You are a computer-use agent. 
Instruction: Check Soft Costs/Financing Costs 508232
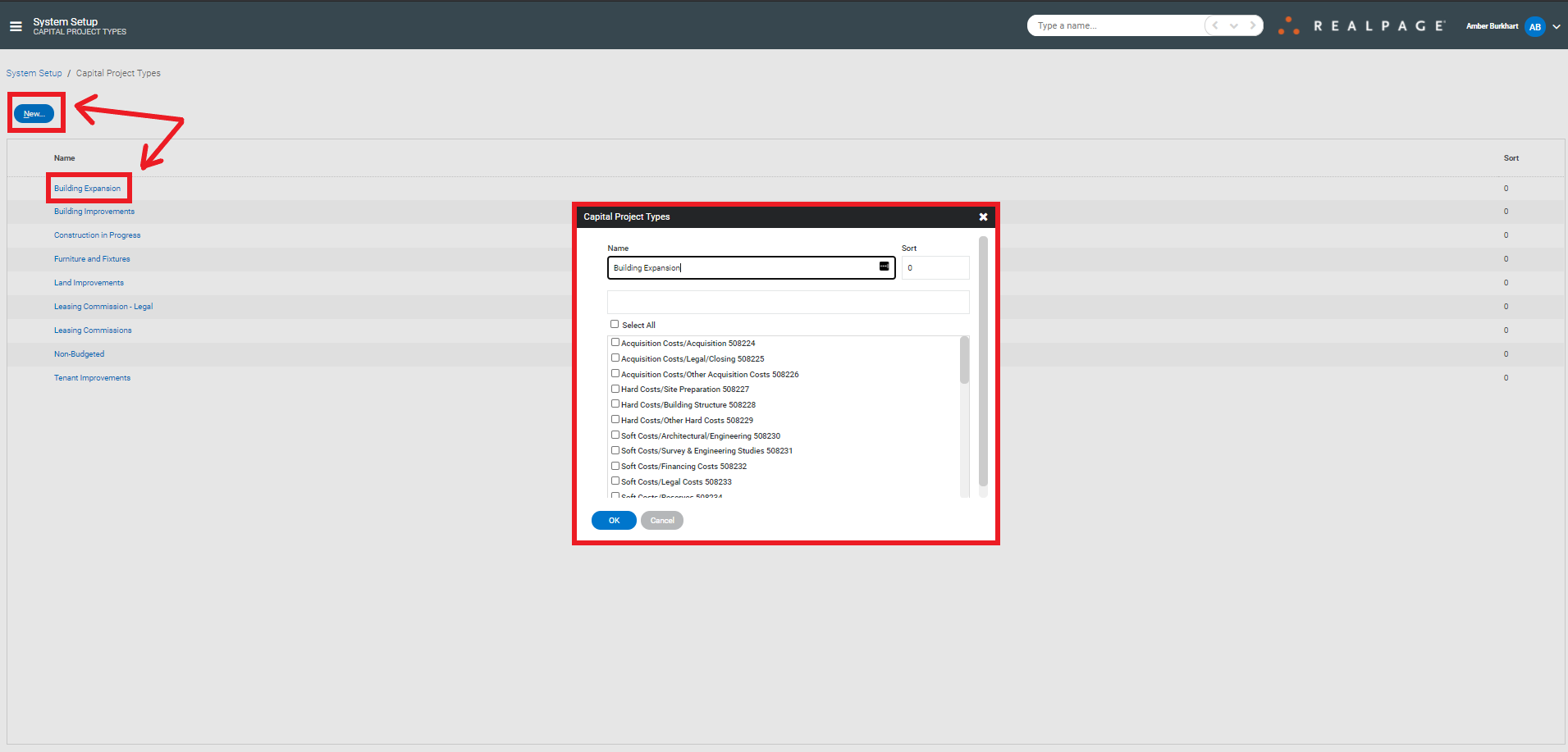point(615,466)
